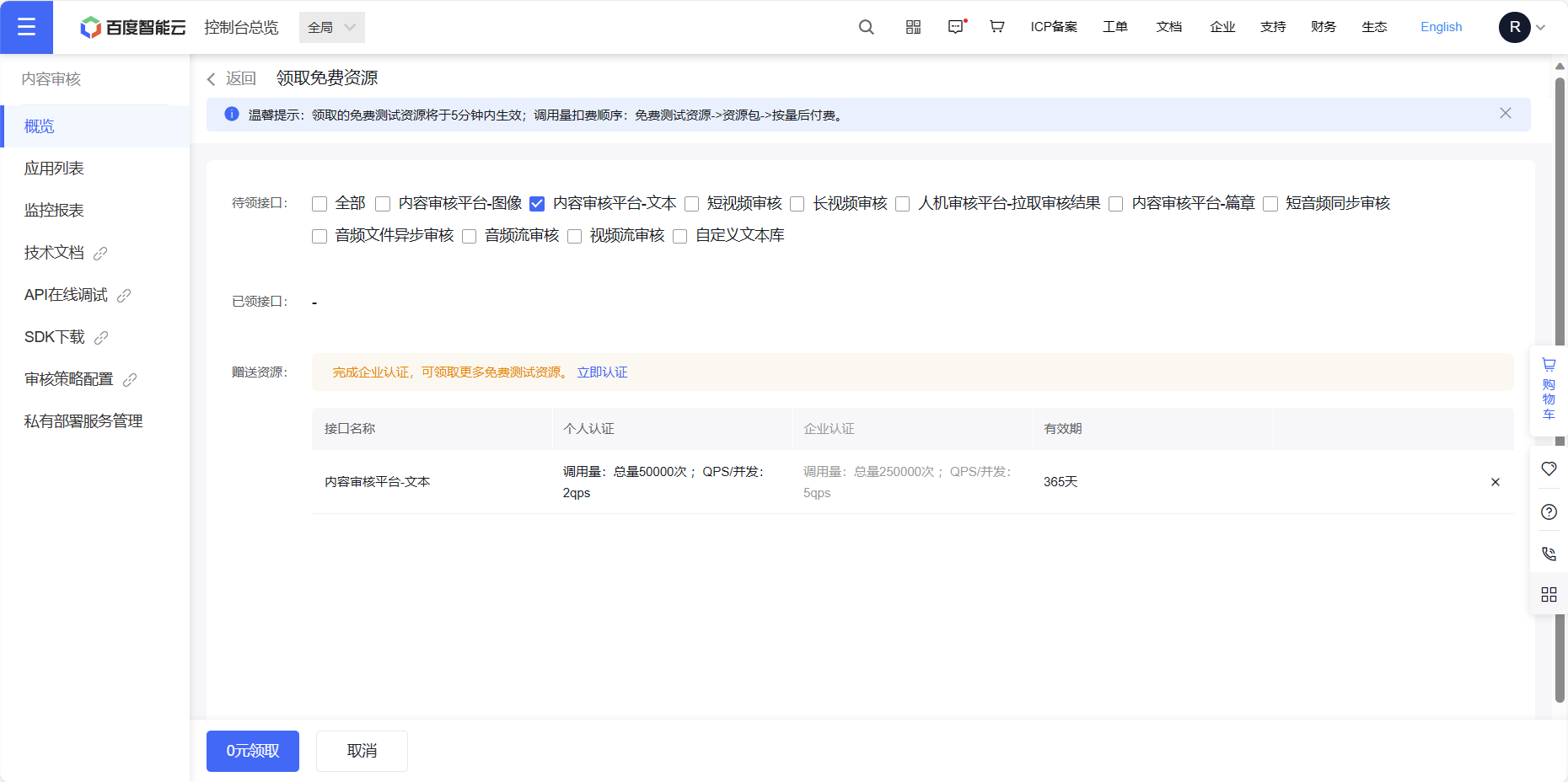Open 财务 in top navigation
The width and height of the screenshot is (1568, 782).
(1324, 27)
